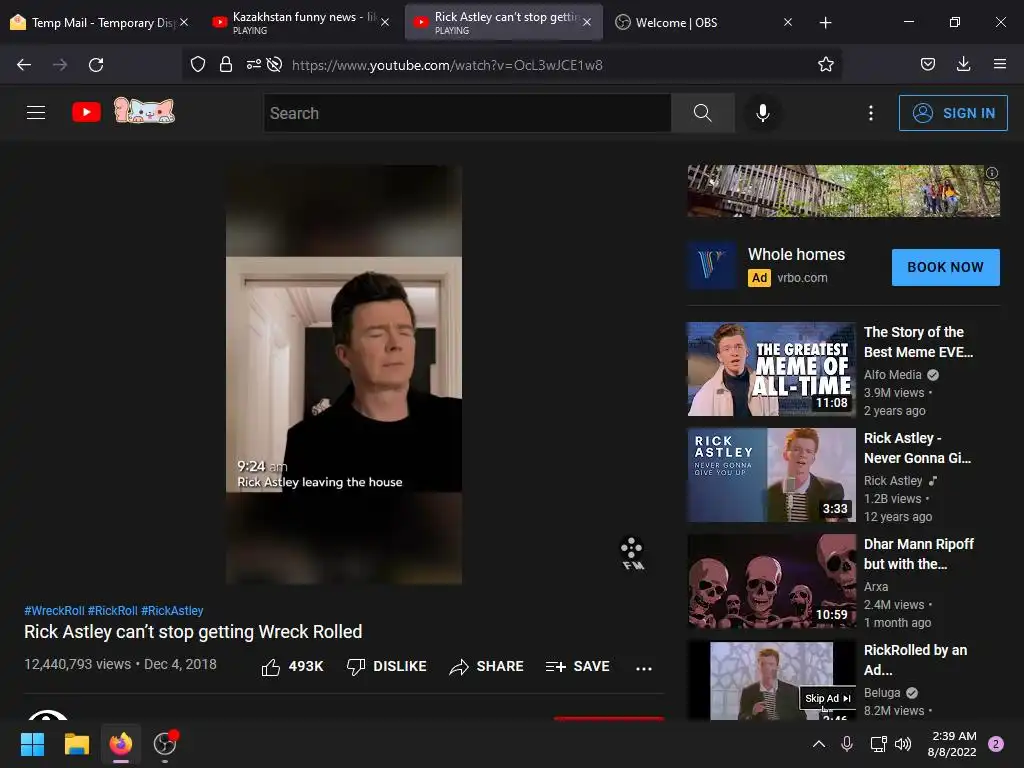Screen dimensions: 1024x768
Task: Open volume speaker icon in tray
Action: pos(903,743)
